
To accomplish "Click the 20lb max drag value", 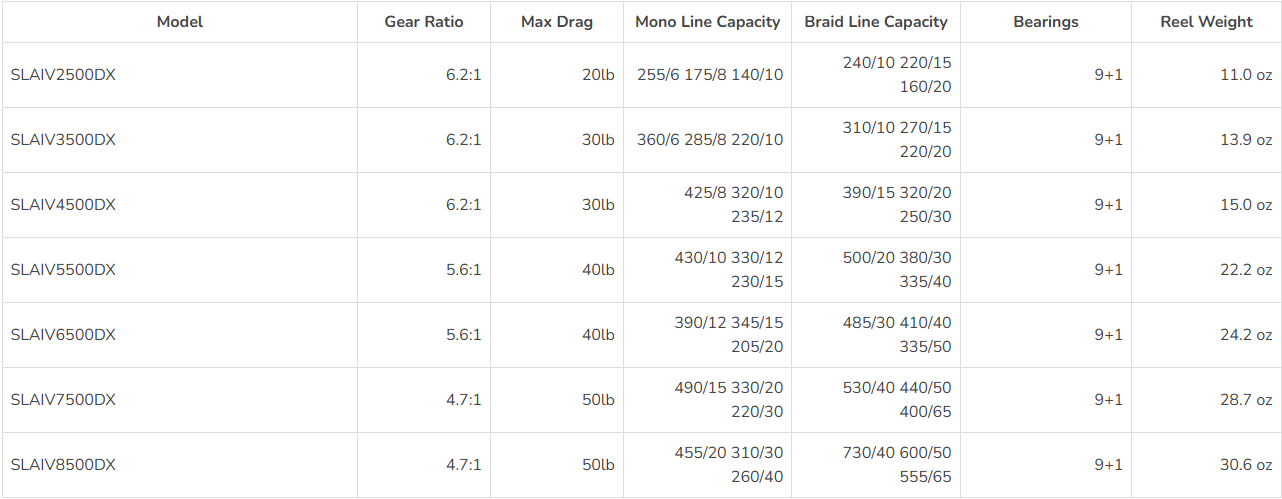I will 598,75.
